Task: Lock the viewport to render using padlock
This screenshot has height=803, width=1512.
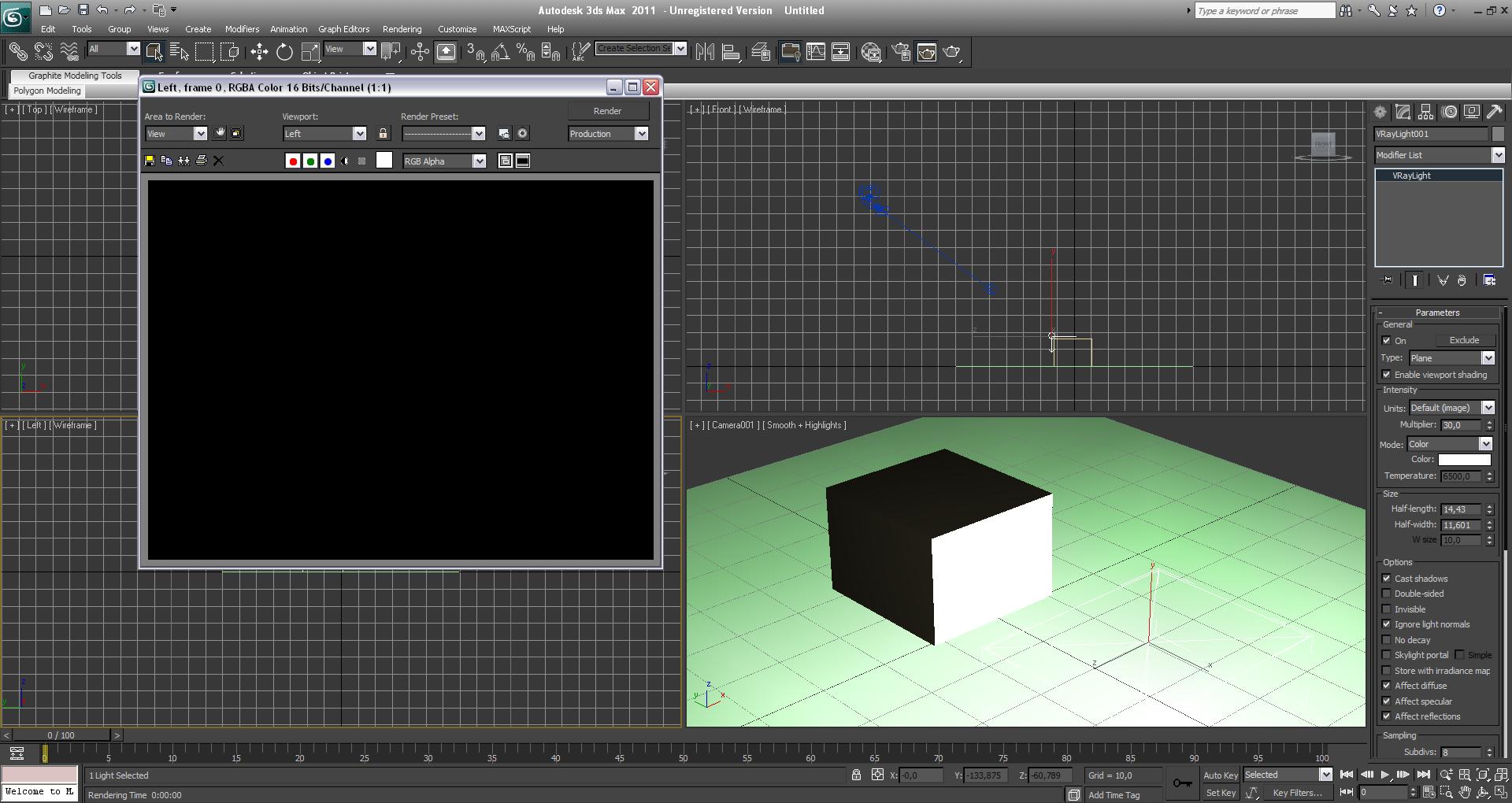Action: (384, 134)
